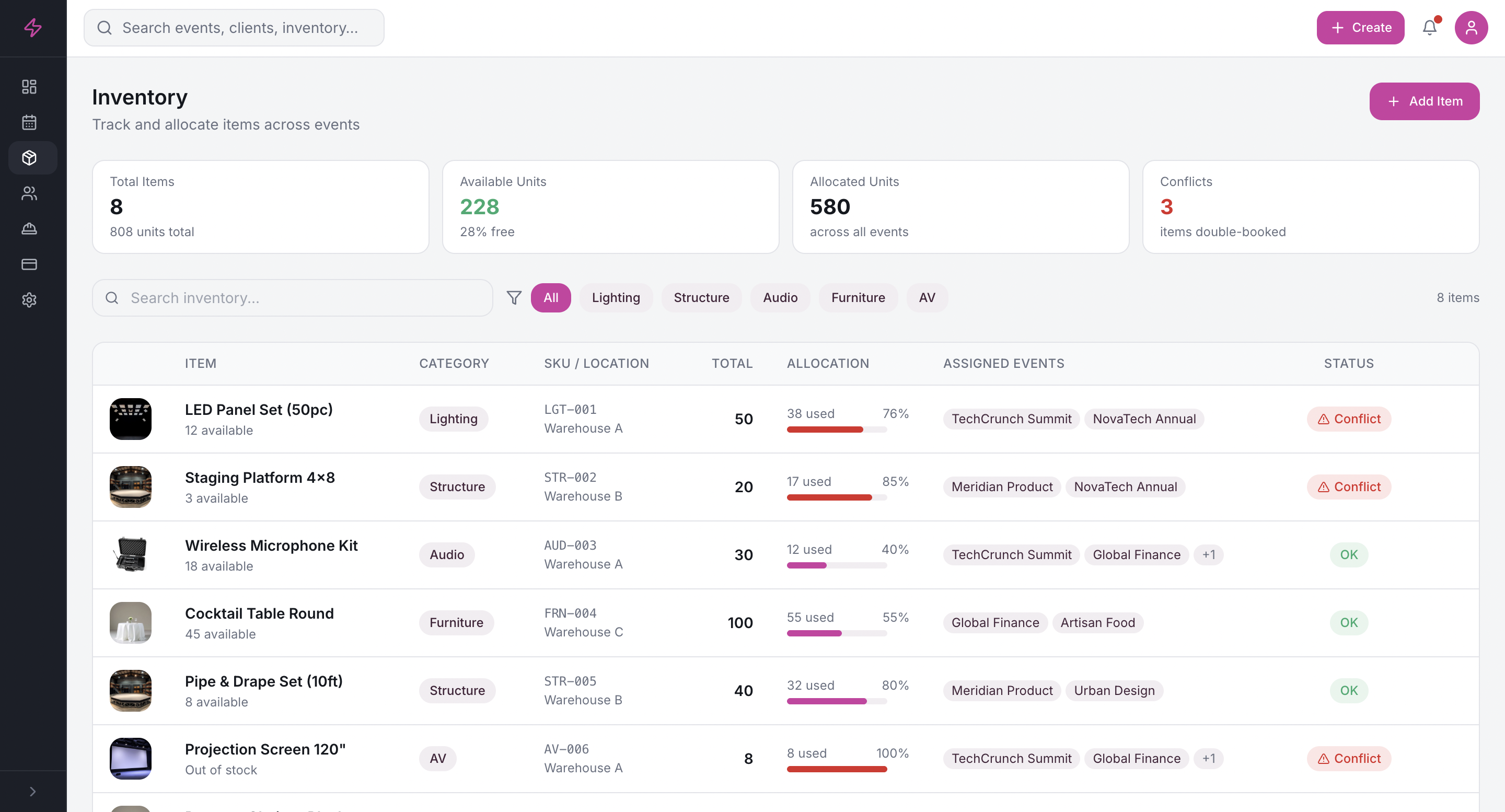Viewport: 1505px width, 812px height.
Task: Toggle the Furniture category filter
Action: (858, 297)
